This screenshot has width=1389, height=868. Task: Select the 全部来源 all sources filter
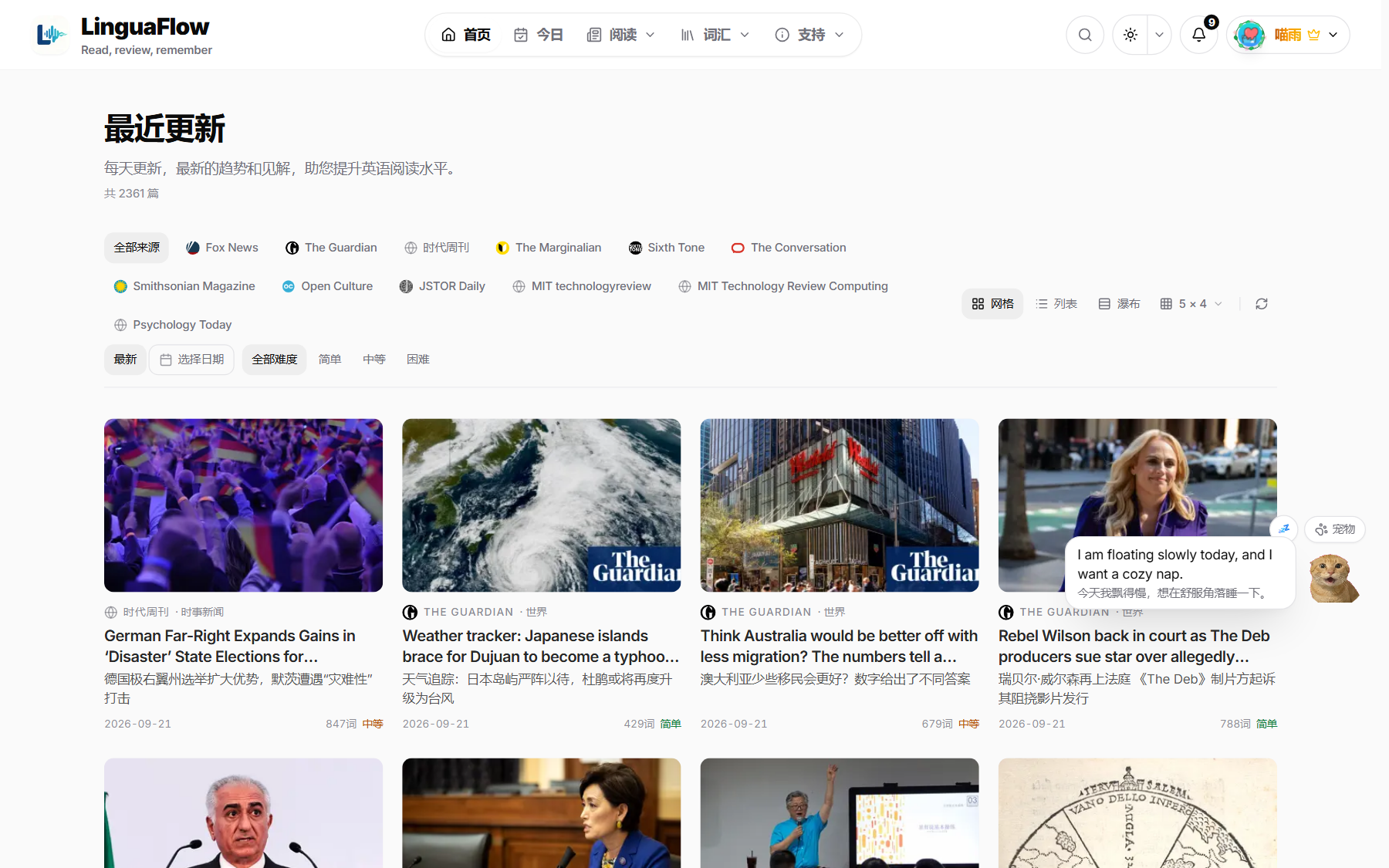[x=137, y=248]
